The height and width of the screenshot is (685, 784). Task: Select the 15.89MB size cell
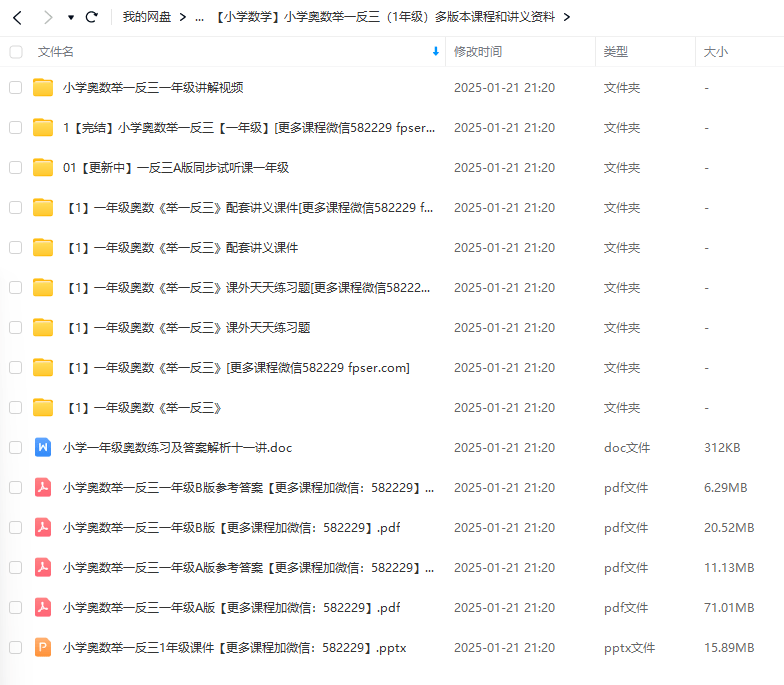[729, 648]
